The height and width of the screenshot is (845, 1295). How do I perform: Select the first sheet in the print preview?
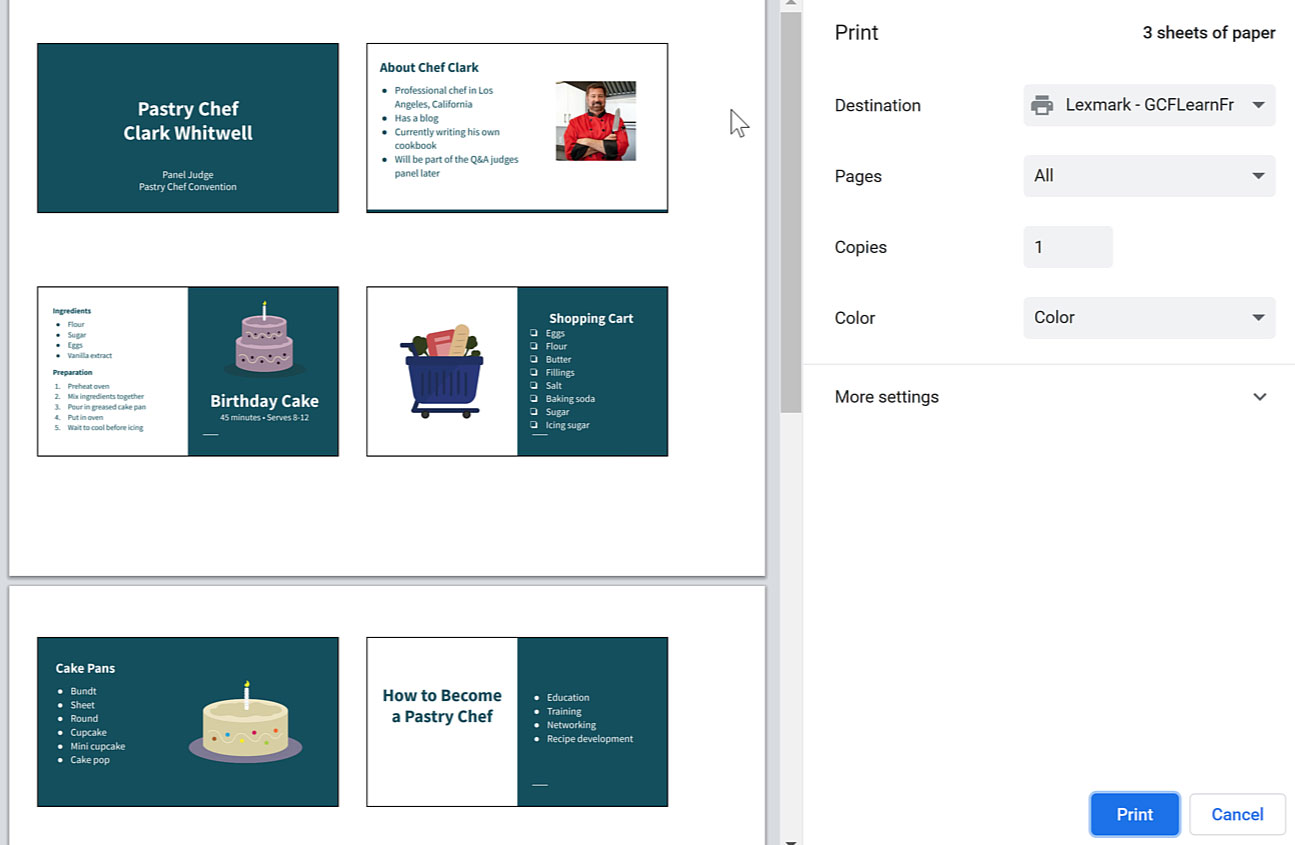coord(387,290)
